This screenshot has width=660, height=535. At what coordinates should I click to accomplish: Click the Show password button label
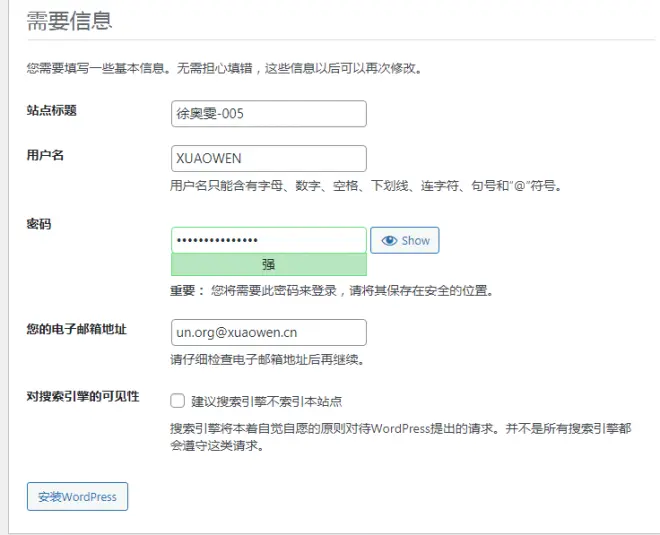click(x=415, y=241)
